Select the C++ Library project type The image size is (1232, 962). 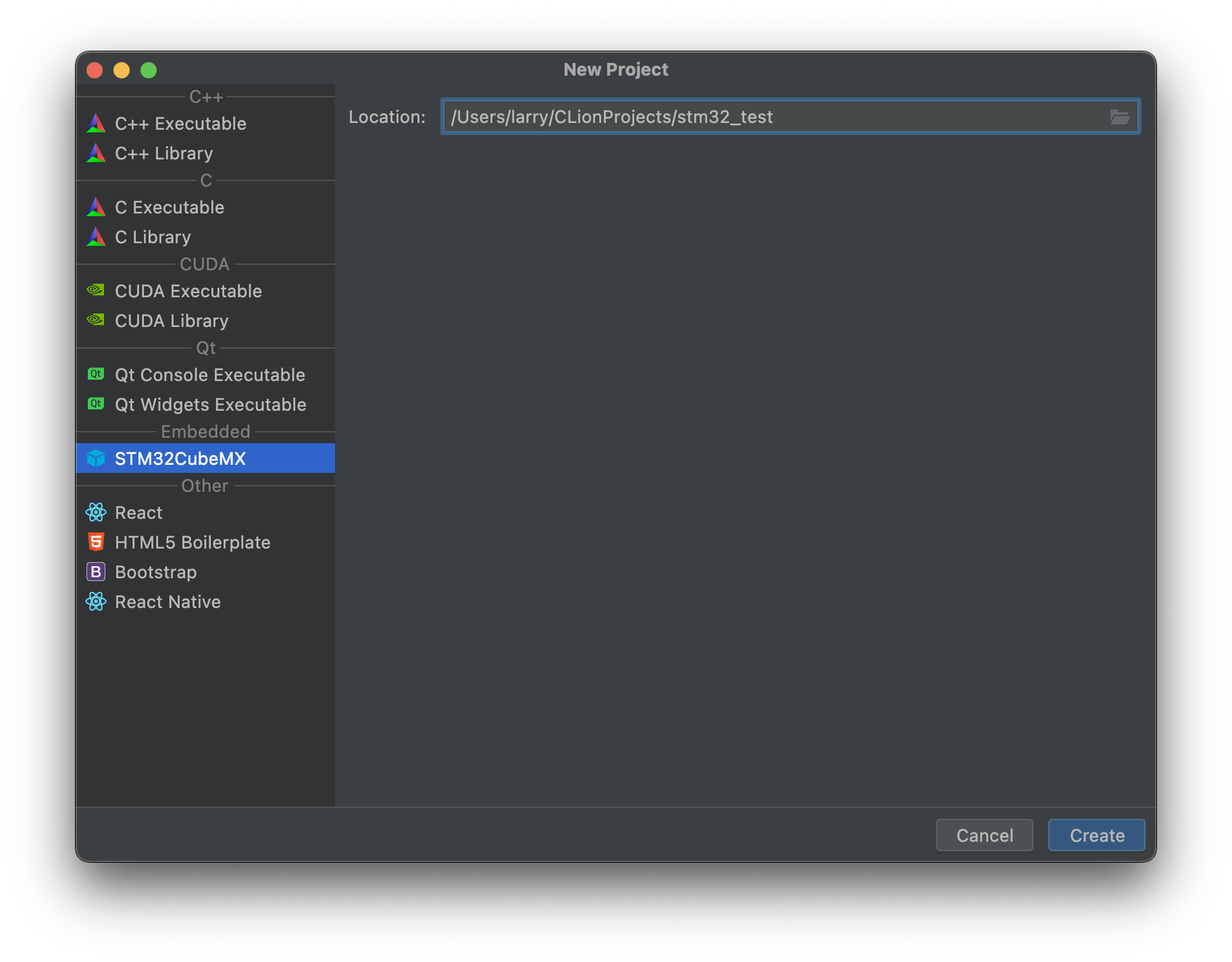pyautogui.click(x=163, y=153)
